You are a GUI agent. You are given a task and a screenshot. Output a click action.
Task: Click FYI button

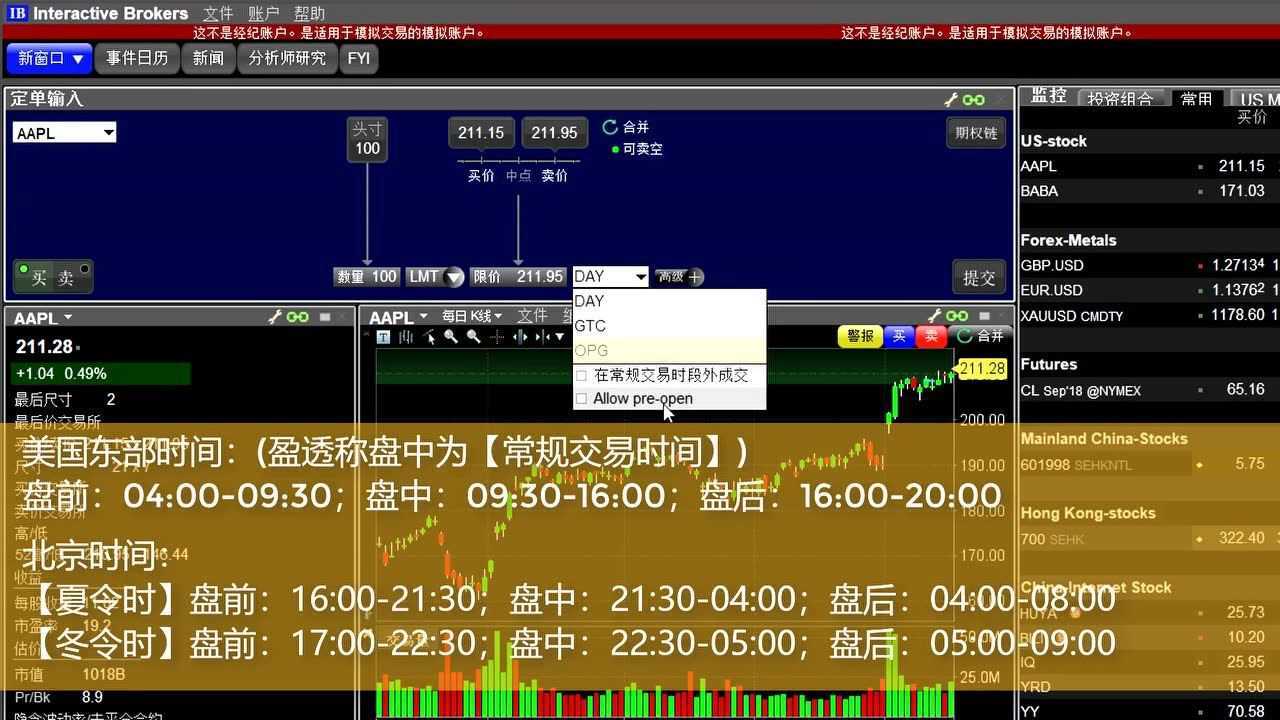(359, 58)
